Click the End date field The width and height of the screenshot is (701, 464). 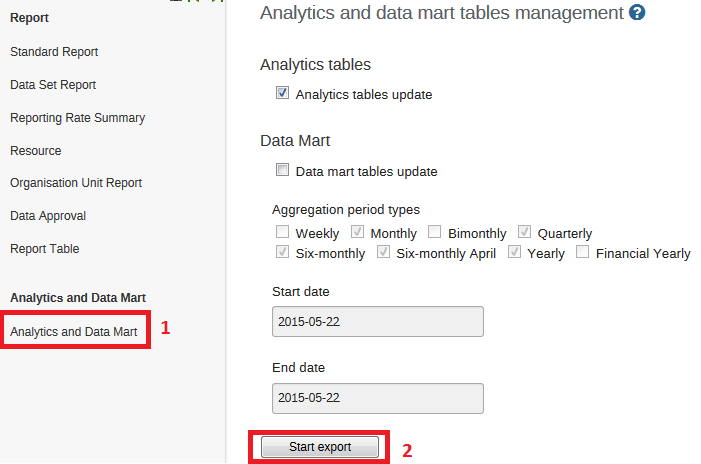pos(378,398)
